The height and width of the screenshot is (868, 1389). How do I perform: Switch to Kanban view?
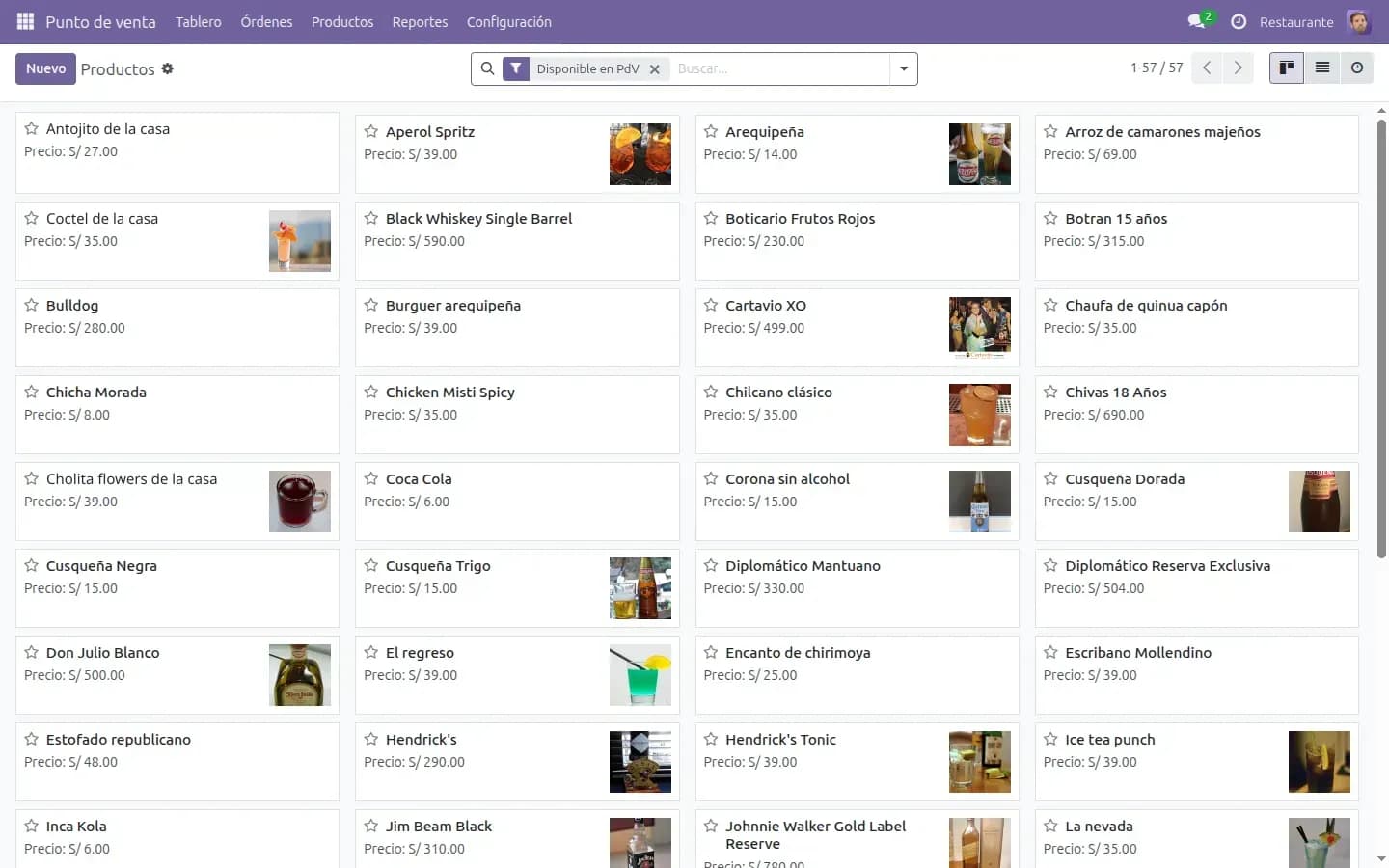pos(1287,68)
